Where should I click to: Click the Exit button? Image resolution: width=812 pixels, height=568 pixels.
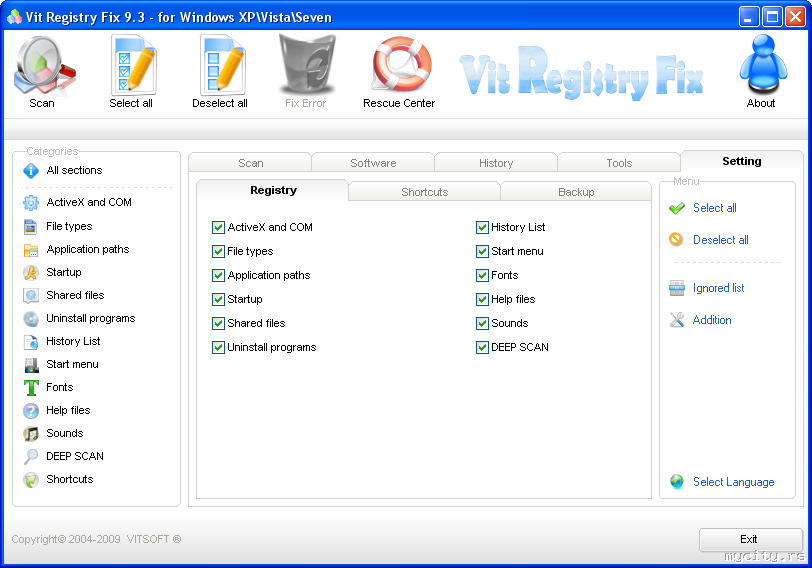(750, 540)
